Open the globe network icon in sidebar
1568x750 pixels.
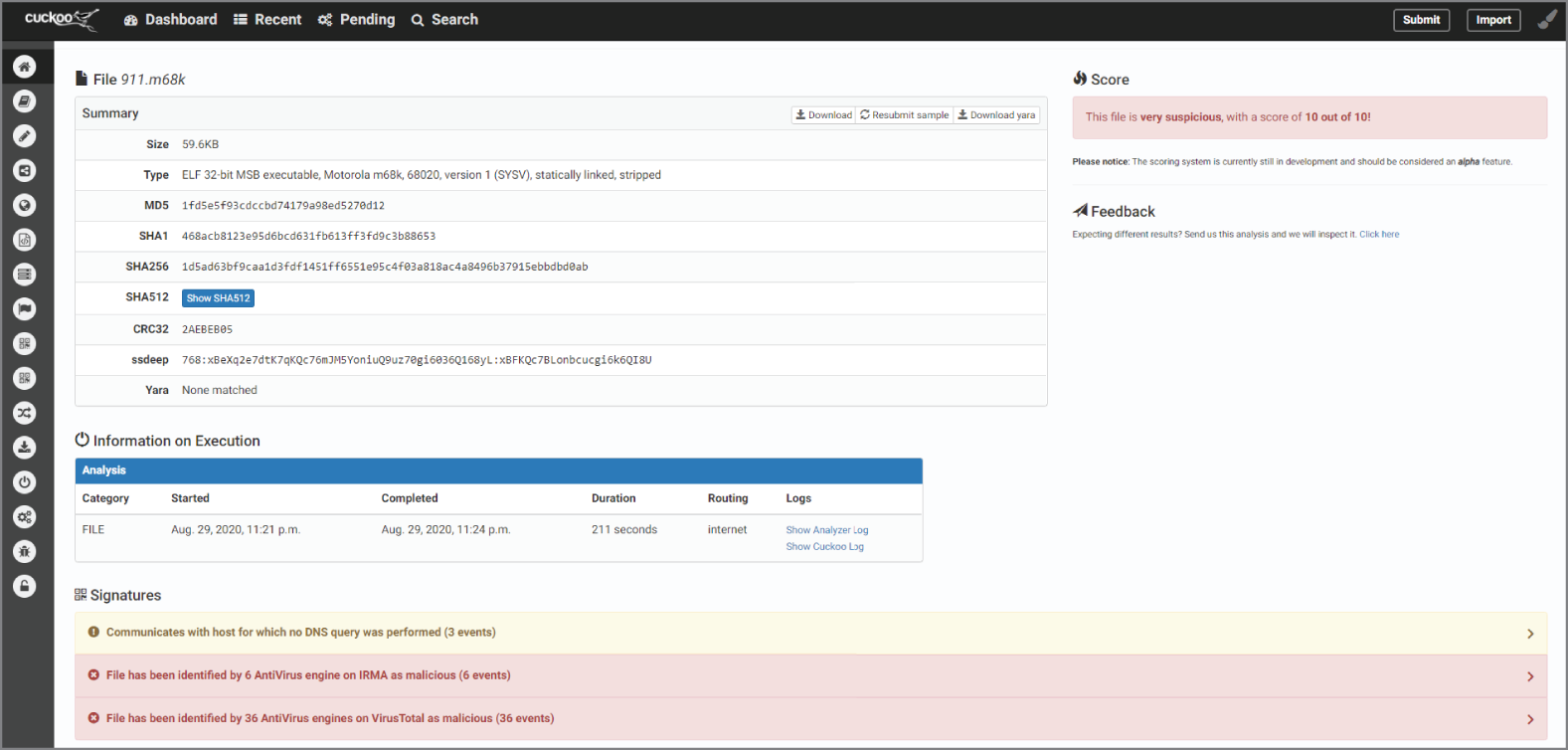(25, 205)
